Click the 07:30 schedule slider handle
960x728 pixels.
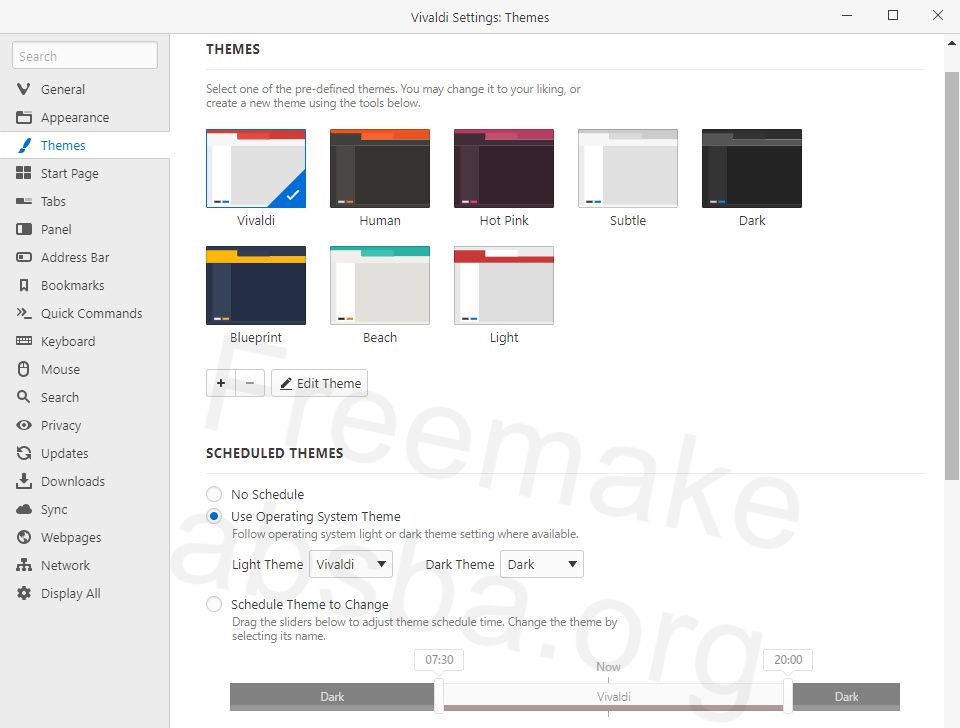pos(438,696)
